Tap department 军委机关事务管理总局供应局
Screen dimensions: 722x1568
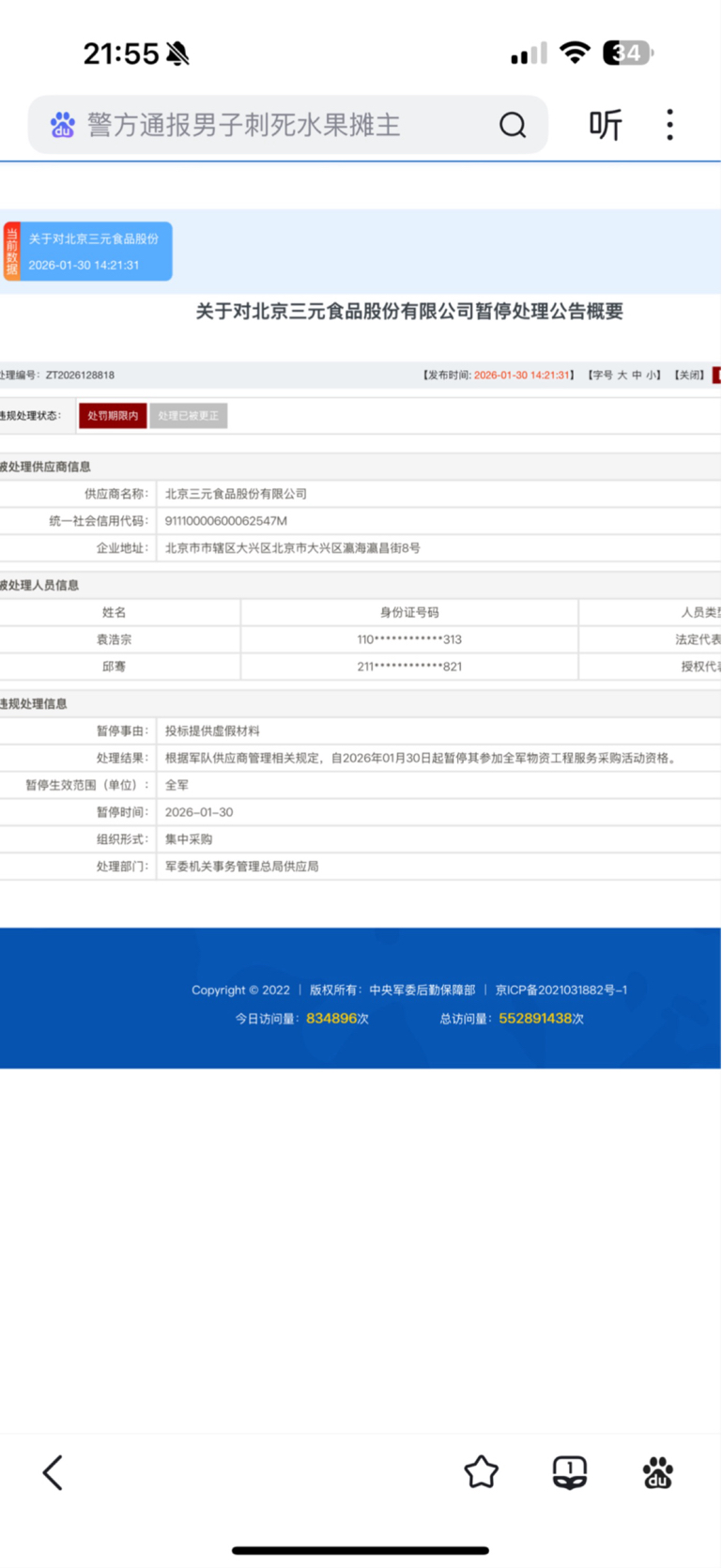pyautogui.click(x=241, y=867)
